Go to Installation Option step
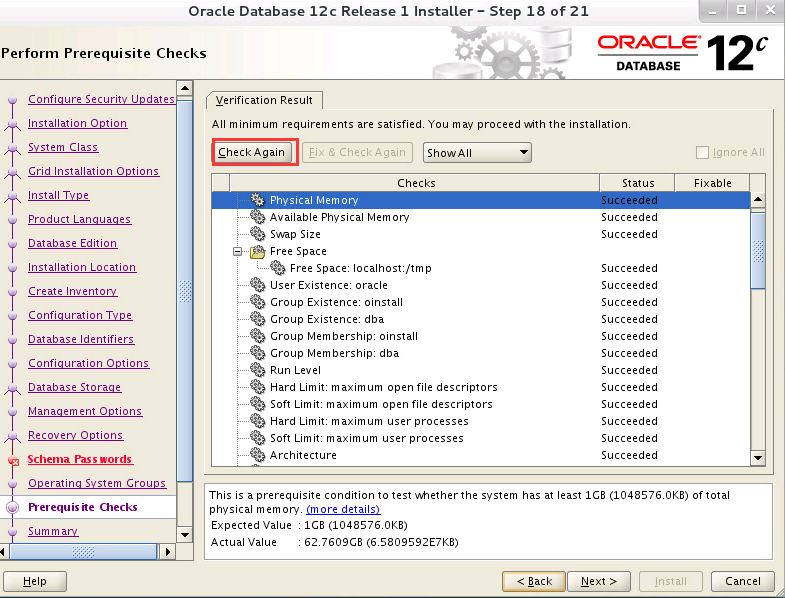 pyautogui.click(x=78, y=123)
